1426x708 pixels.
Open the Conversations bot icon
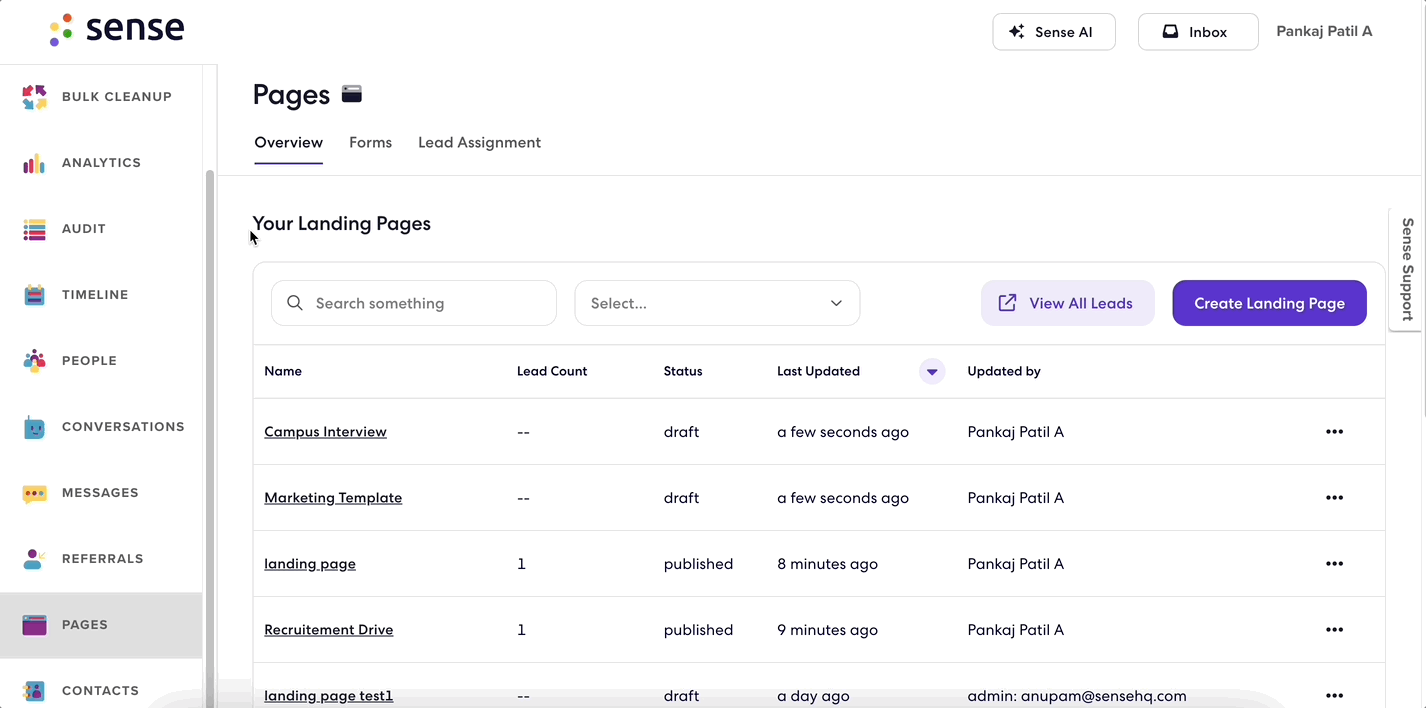click(x=34, y=427)
